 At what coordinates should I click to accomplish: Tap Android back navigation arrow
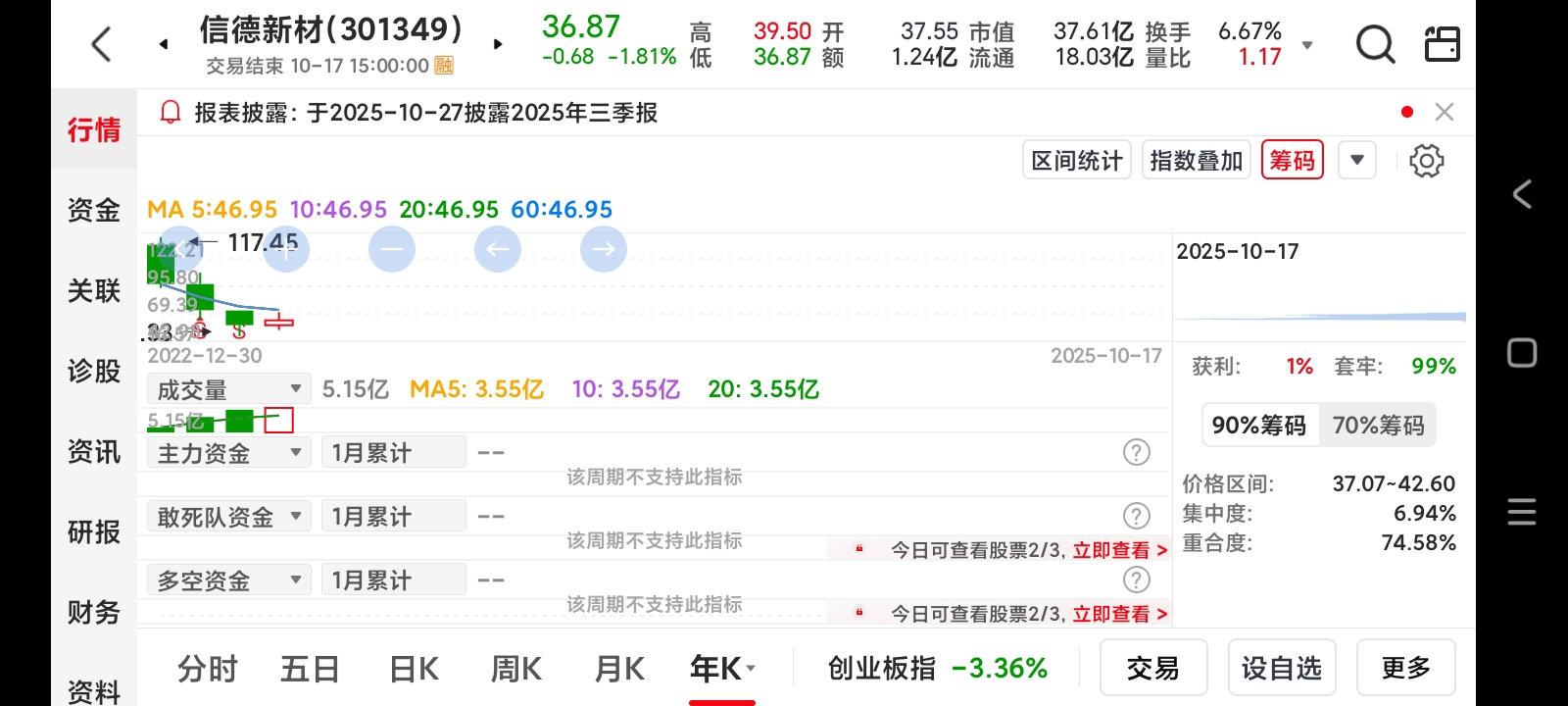pos(1522,194)
